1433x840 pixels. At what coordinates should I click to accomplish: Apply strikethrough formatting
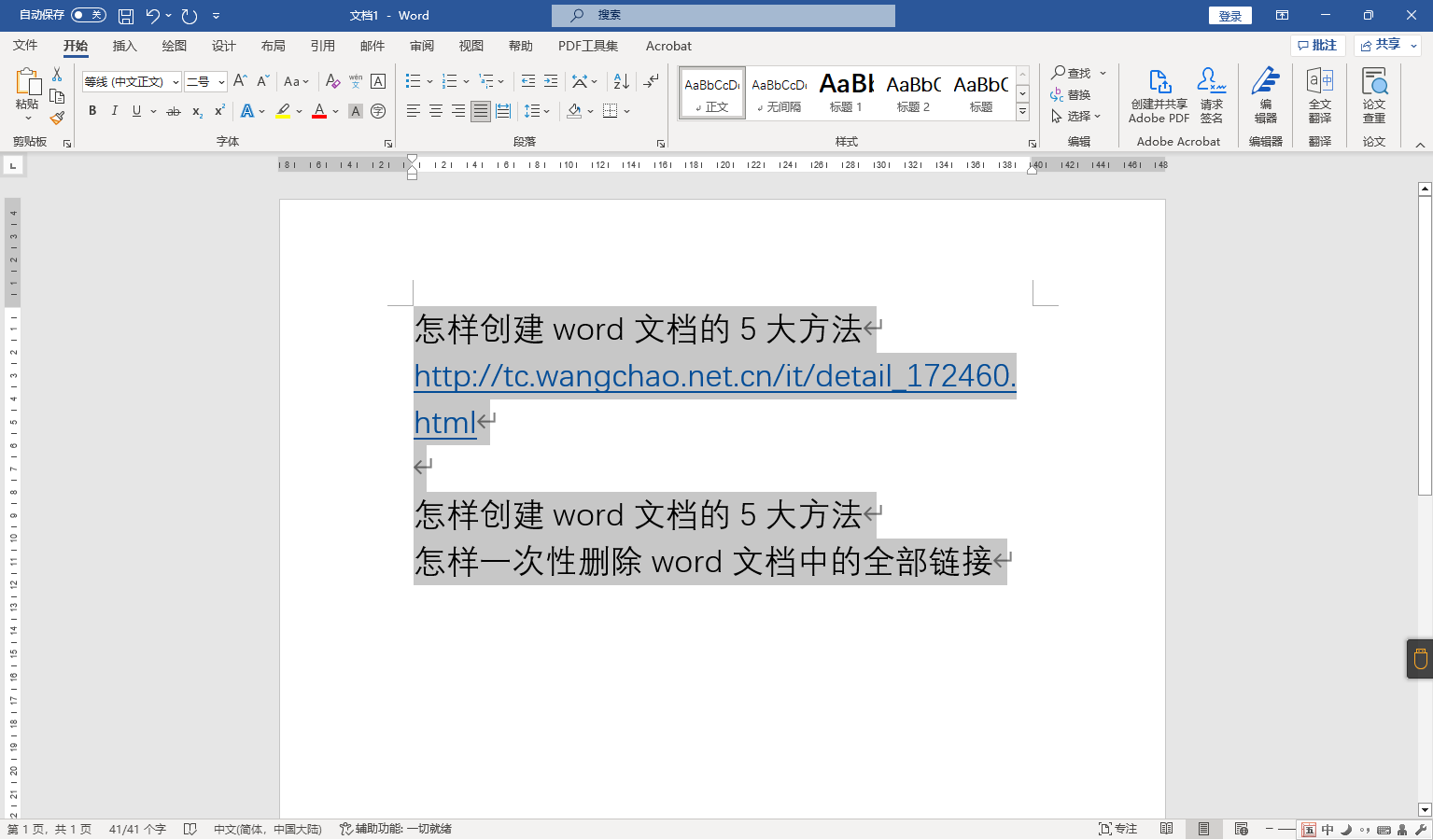[x=174, y=111]
